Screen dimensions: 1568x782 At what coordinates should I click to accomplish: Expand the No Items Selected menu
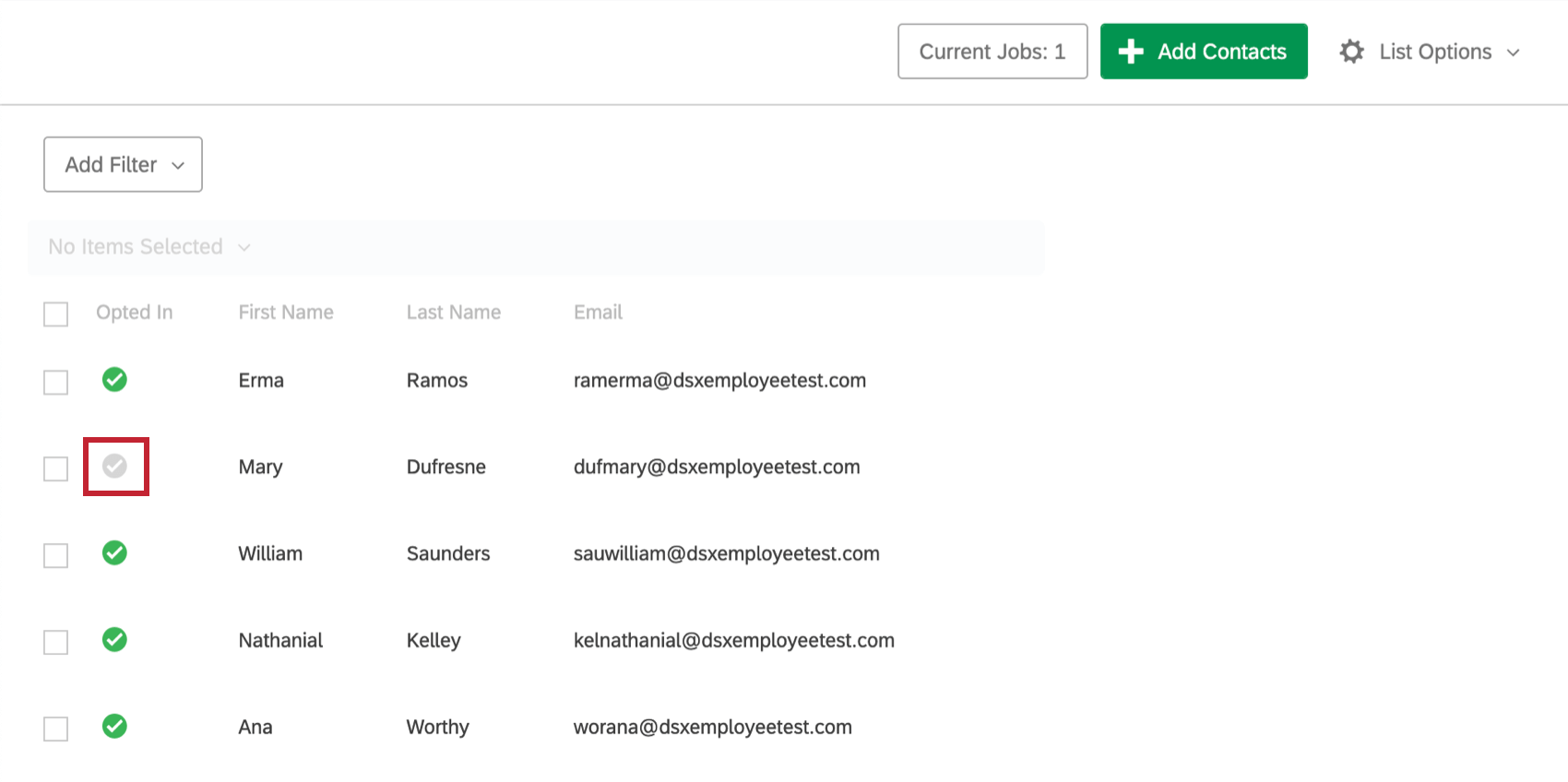click(149, 247)
